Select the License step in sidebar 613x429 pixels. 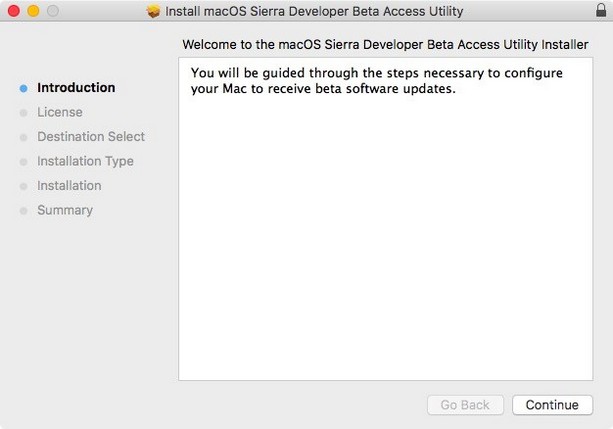[60, 112]
